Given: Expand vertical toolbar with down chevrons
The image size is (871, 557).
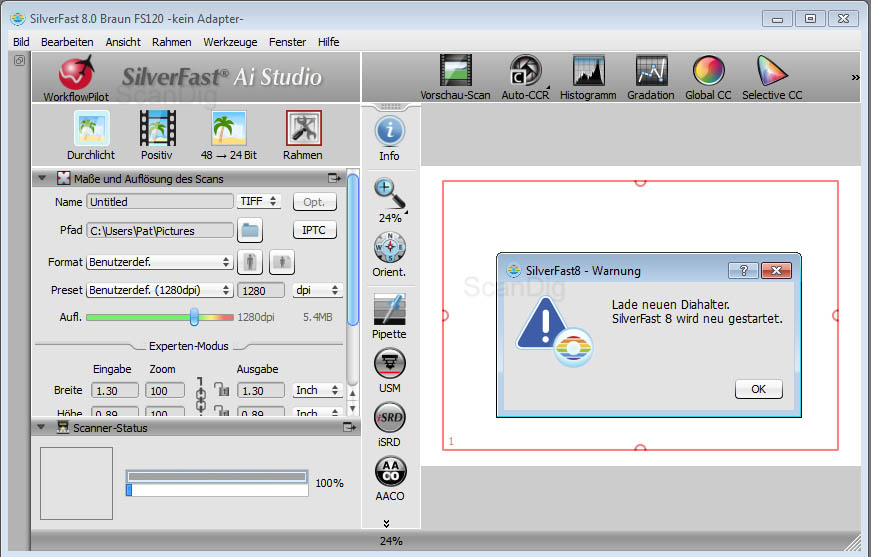Looking at the screenshot, I should (x=386, y=523).
